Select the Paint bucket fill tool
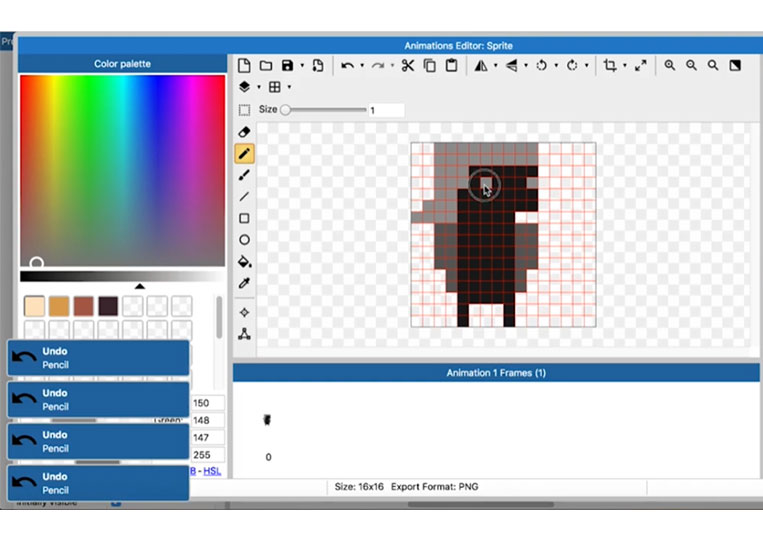Screen dimensions: 763x541 (x=244, y=262)
